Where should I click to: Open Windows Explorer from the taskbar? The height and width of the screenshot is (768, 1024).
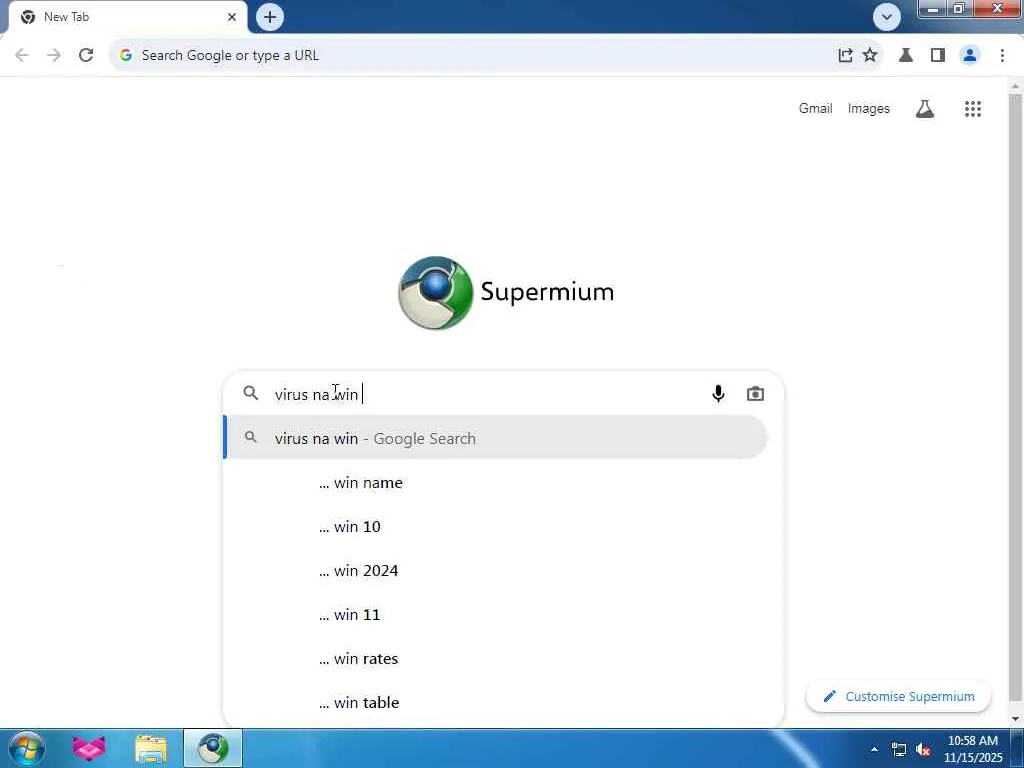coord(151,749)
